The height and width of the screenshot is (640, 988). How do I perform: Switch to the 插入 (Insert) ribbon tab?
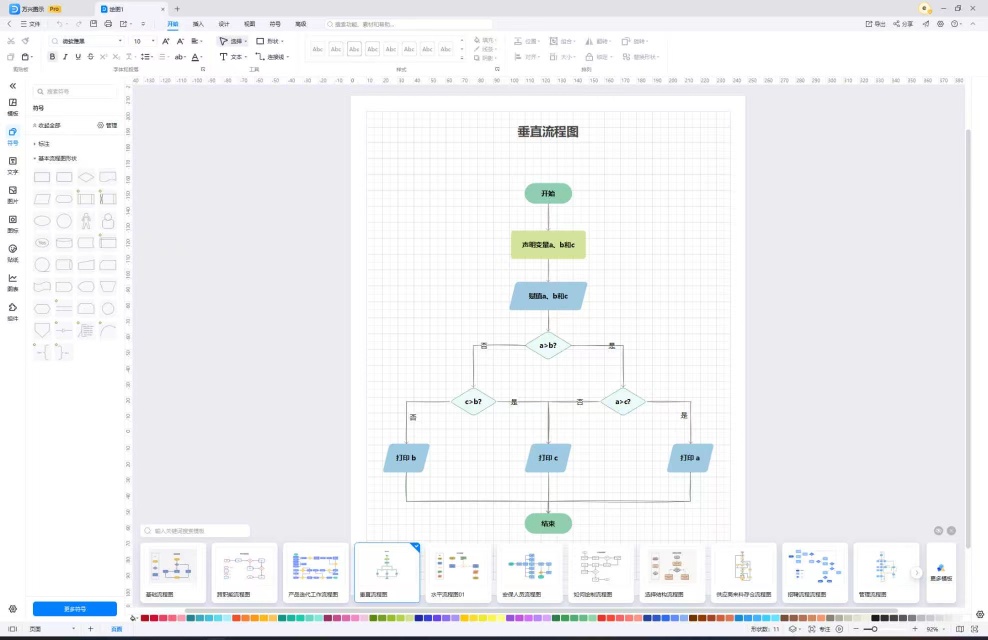198,24
